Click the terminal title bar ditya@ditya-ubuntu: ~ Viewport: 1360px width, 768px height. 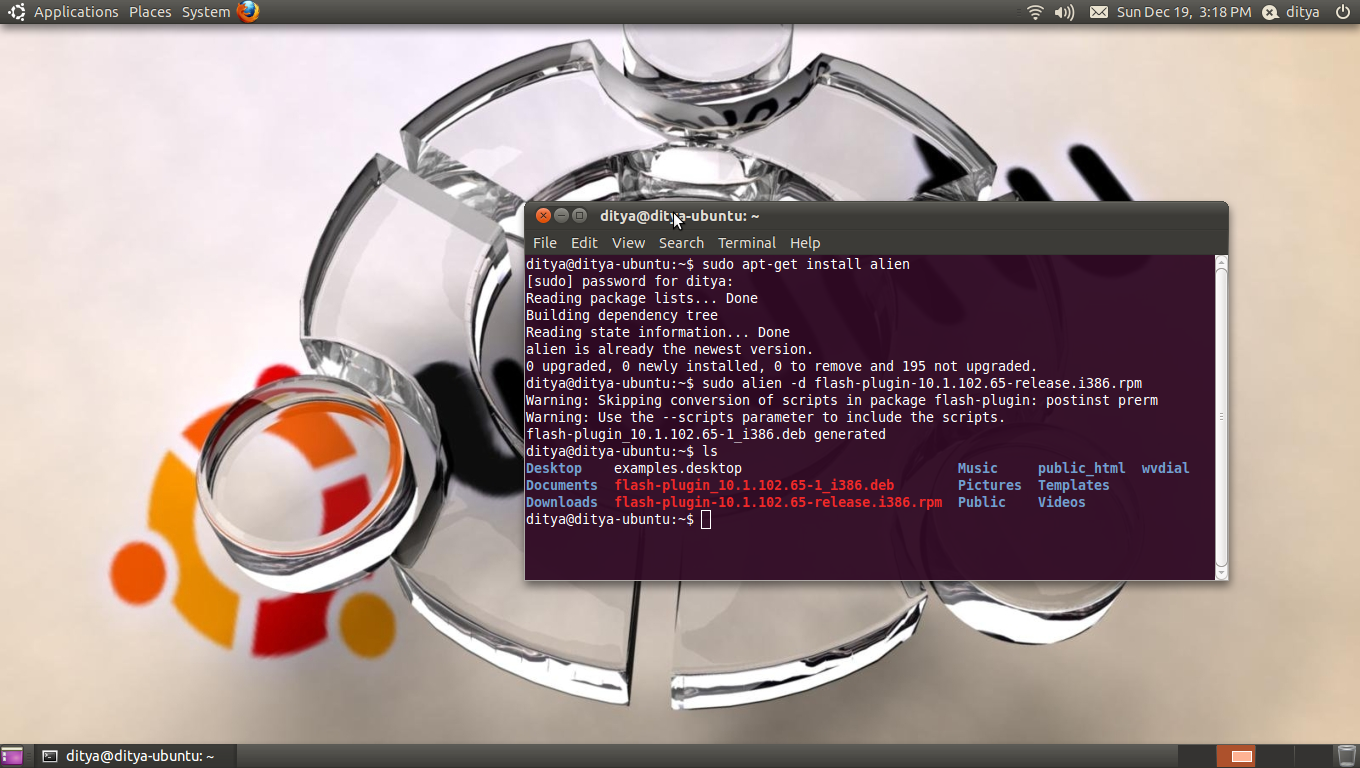(679, 216)
